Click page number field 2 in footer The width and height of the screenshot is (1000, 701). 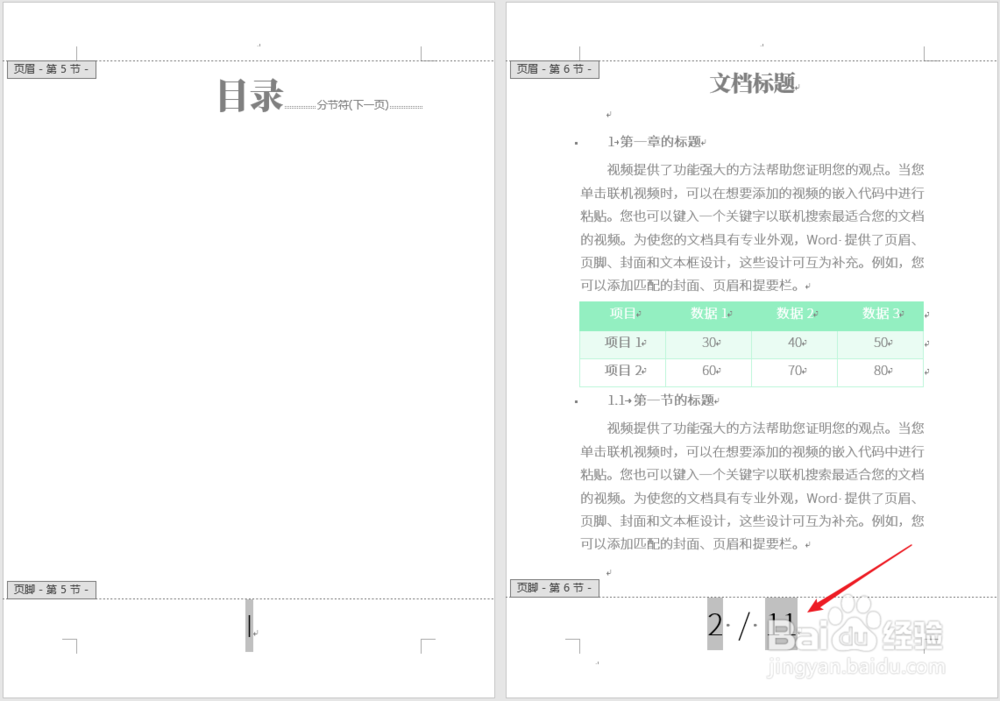pos(715,624)
